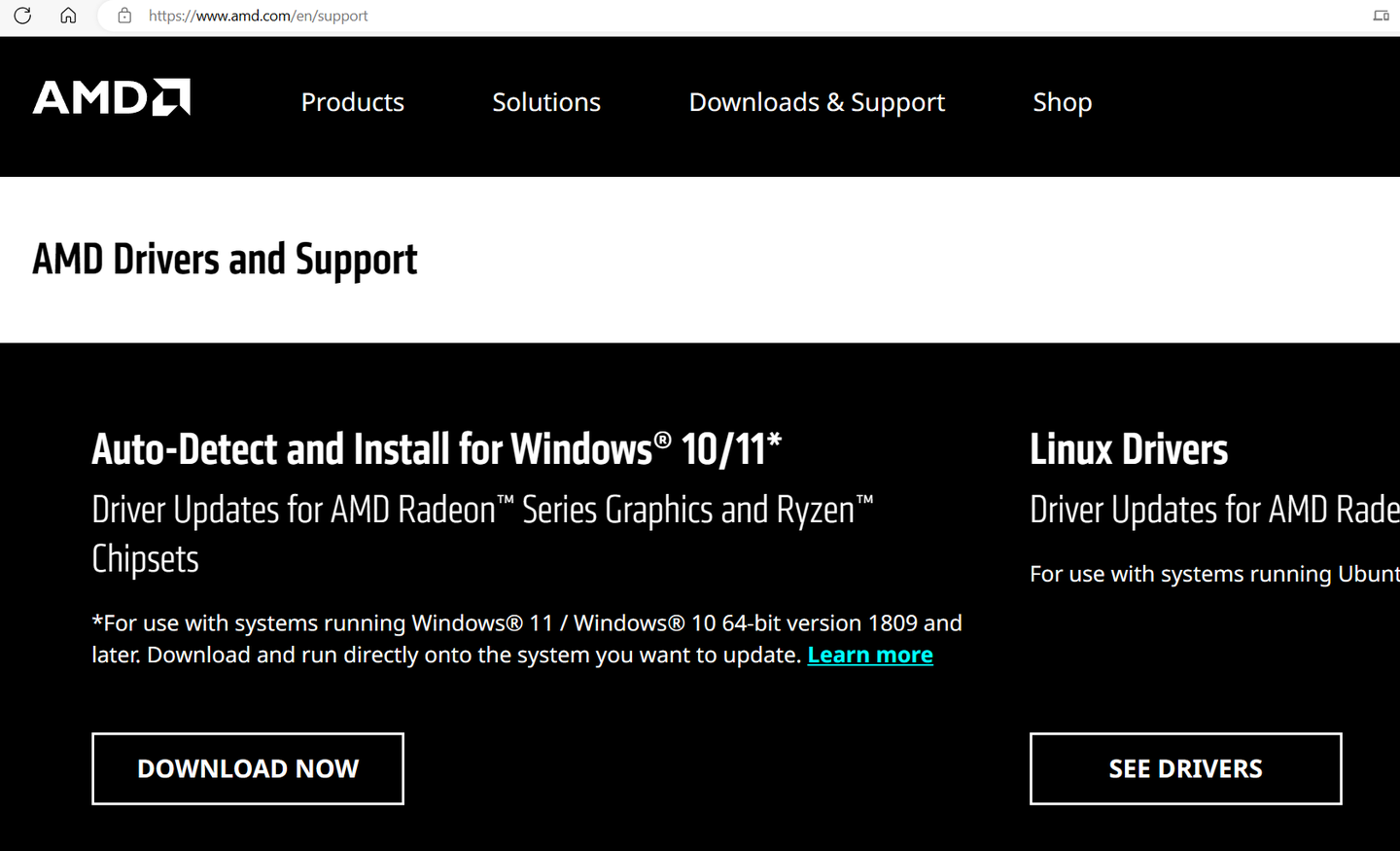This screenshot has height=851, width=1400.
Task: Click the Windows 10 64-bit version note
Action: pos(526,638)
